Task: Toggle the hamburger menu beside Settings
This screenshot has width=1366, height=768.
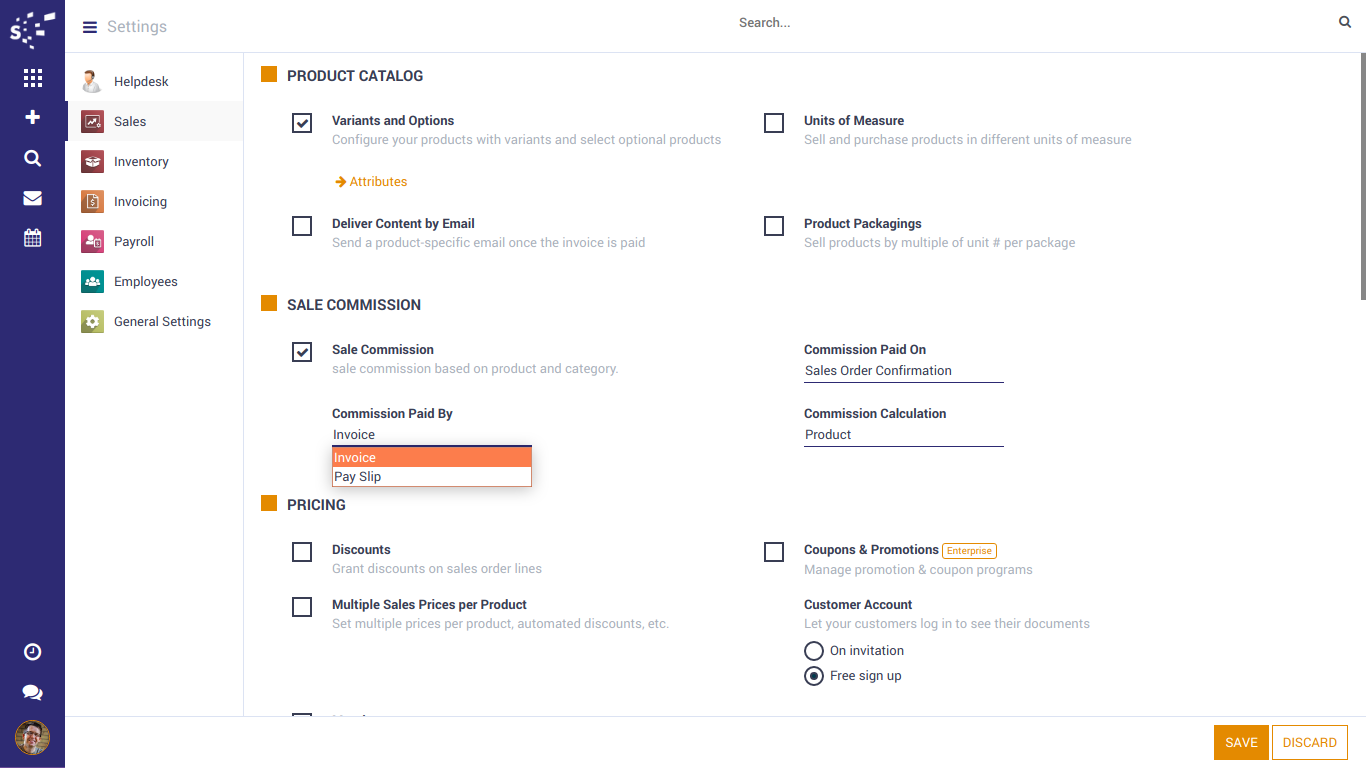Action: pyautogui.click(x=90, y=27)
